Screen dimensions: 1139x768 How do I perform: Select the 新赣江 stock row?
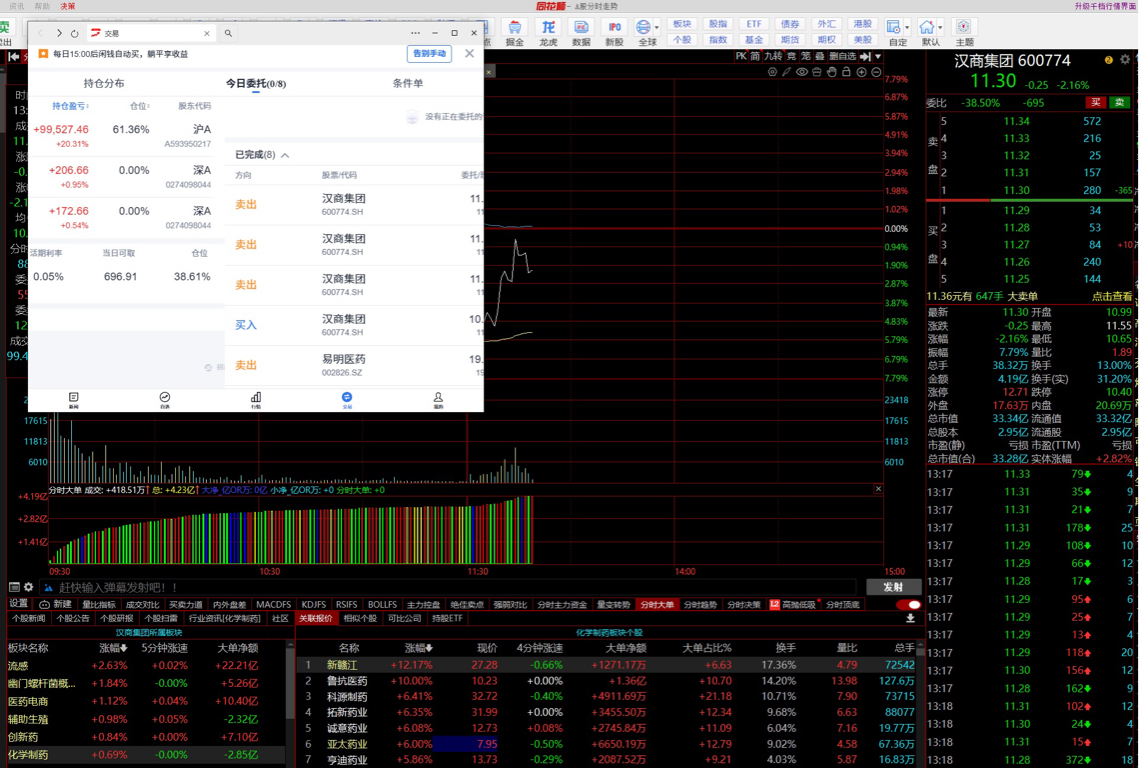click(609, 665)
